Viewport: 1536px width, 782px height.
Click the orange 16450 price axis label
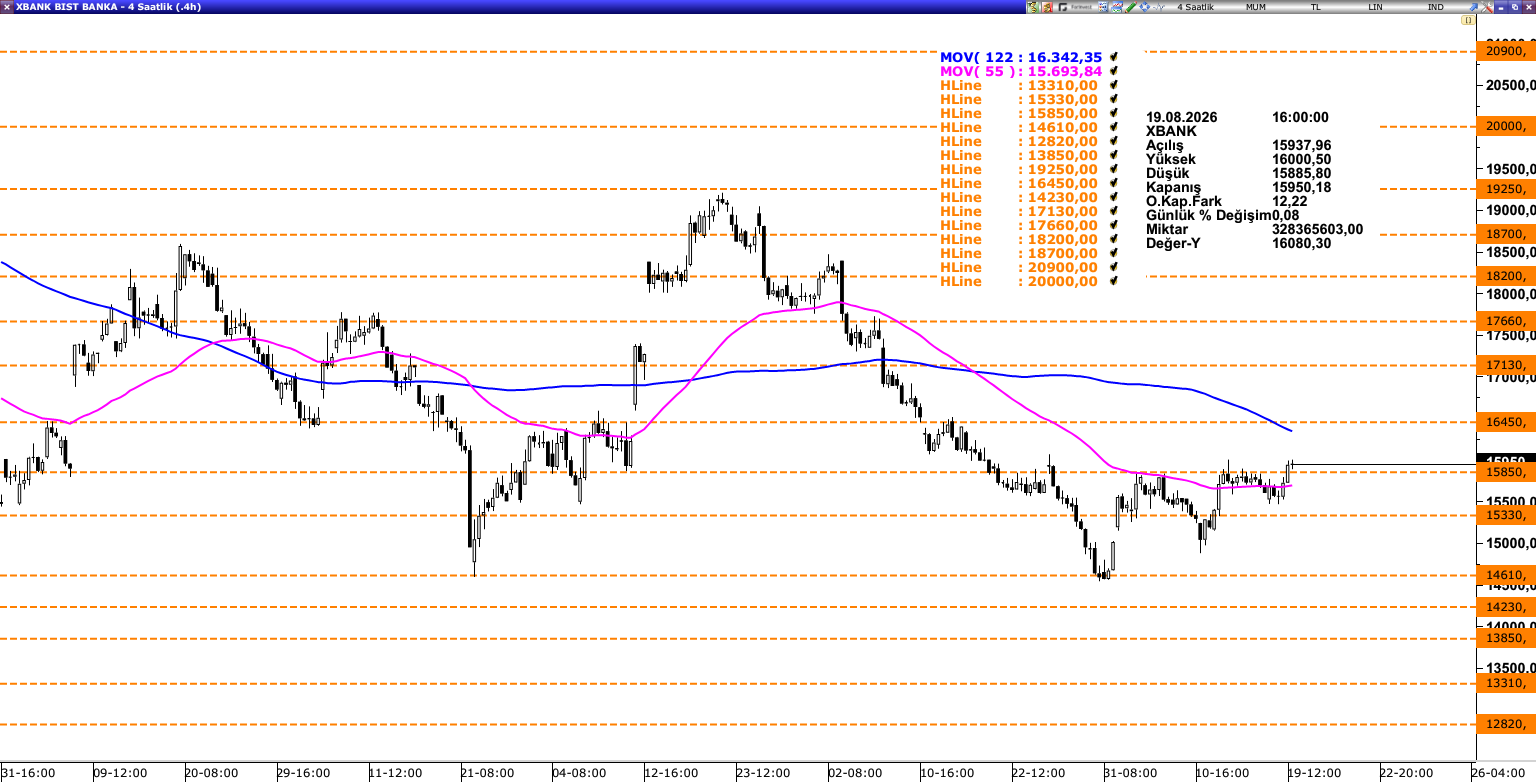1506,422
